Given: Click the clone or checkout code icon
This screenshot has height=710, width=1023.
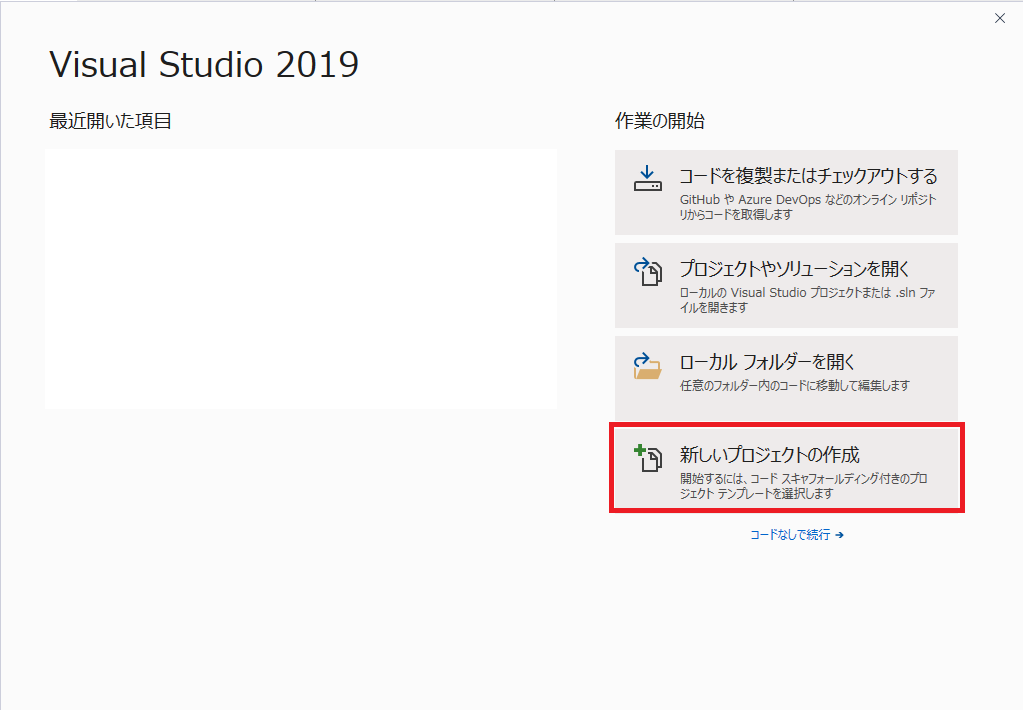Looking at the screenshot, I should 649,180.
